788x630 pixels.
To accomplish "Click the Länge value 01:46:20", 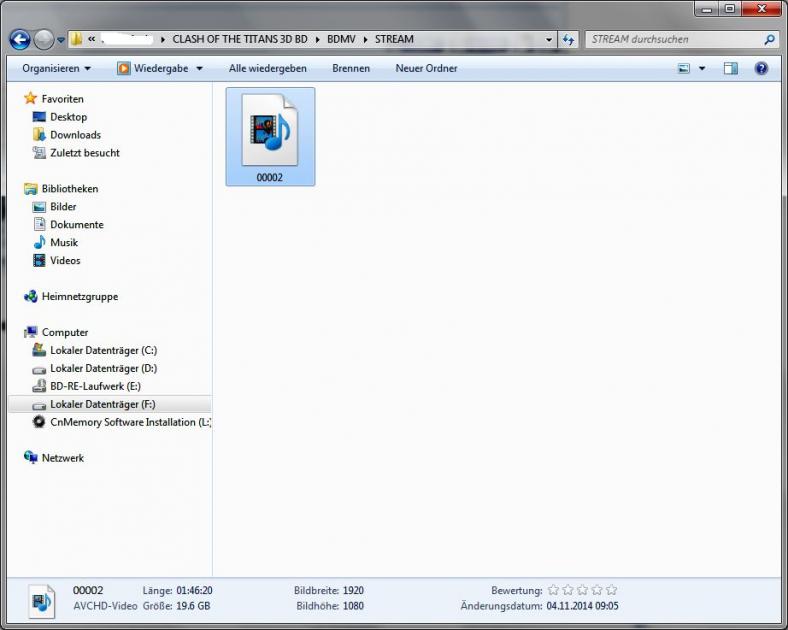I will coord(194,590).
